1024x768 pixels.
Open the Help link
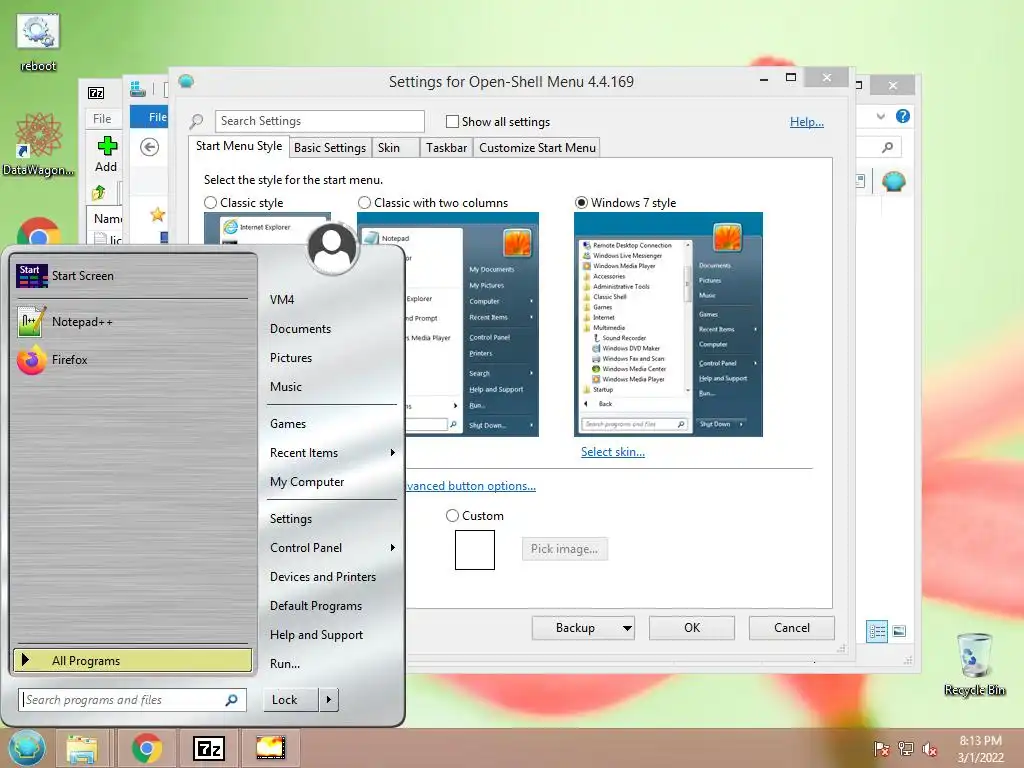[807, 121]
